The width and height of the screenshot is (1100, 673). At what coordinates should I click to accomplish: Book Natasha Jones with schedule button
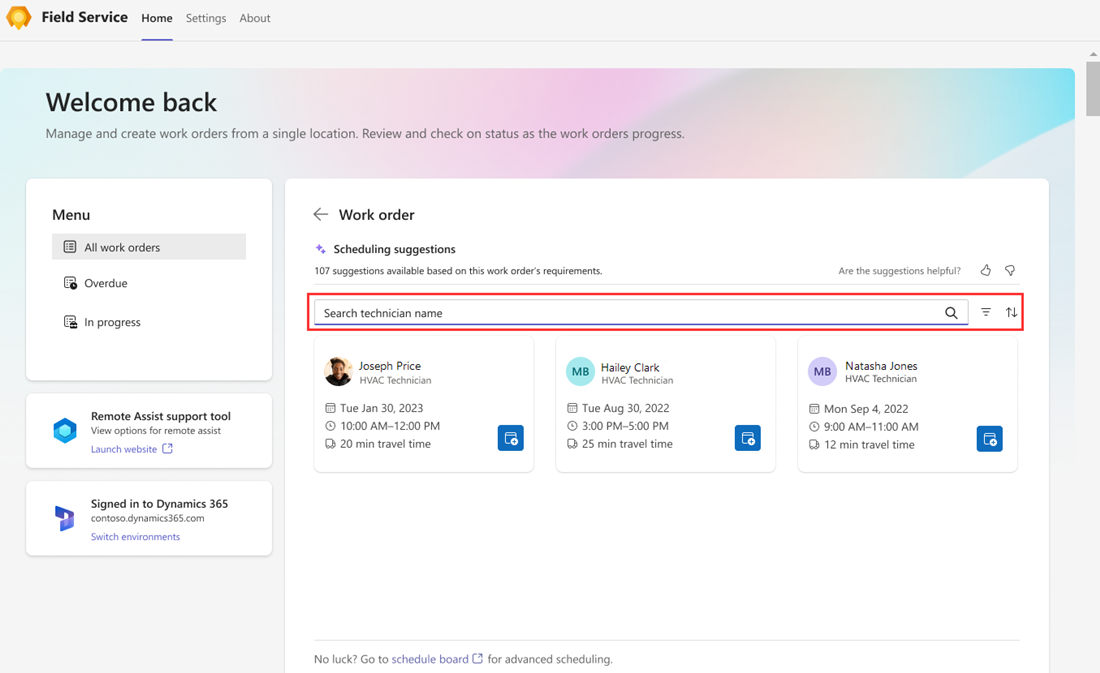tap(990, 439)
